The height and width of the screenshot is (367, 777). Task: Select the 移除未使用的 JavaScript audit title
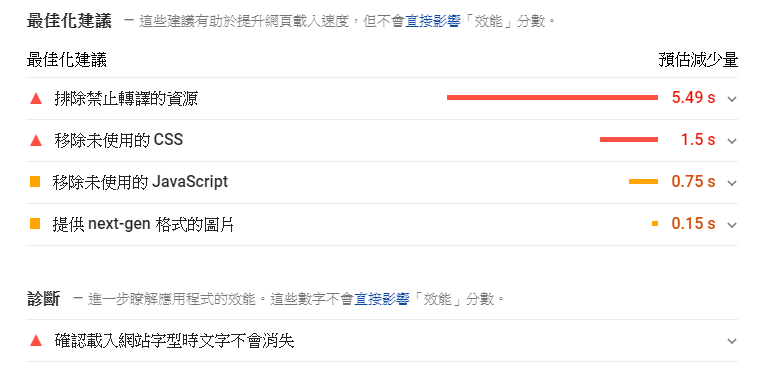coord(140,182)
